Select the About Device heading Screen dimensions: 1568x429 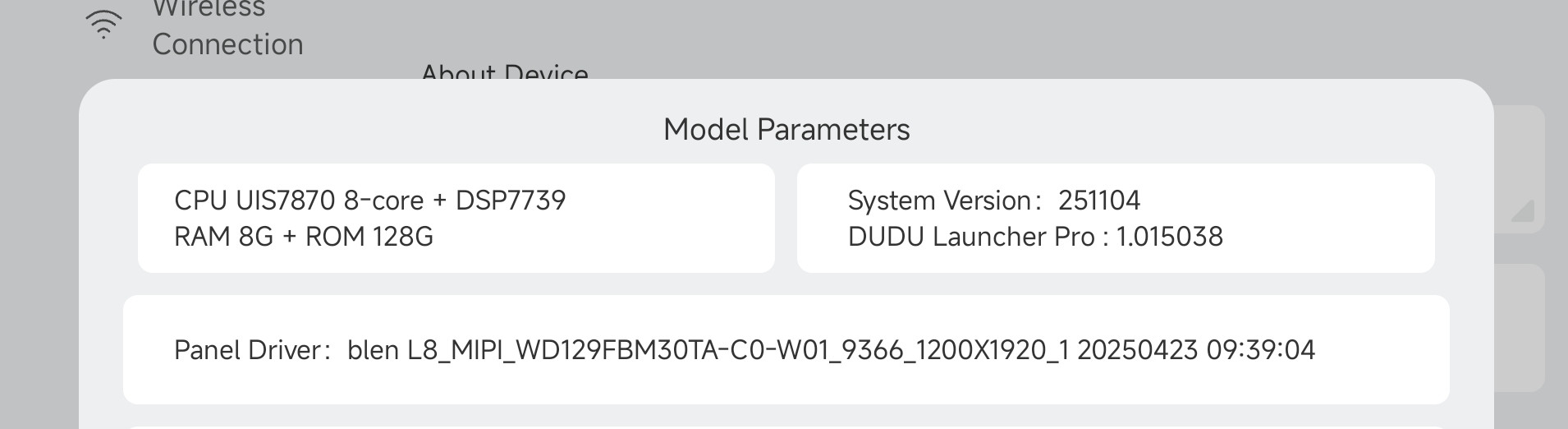pyautogui.click(x=504, y=72)
